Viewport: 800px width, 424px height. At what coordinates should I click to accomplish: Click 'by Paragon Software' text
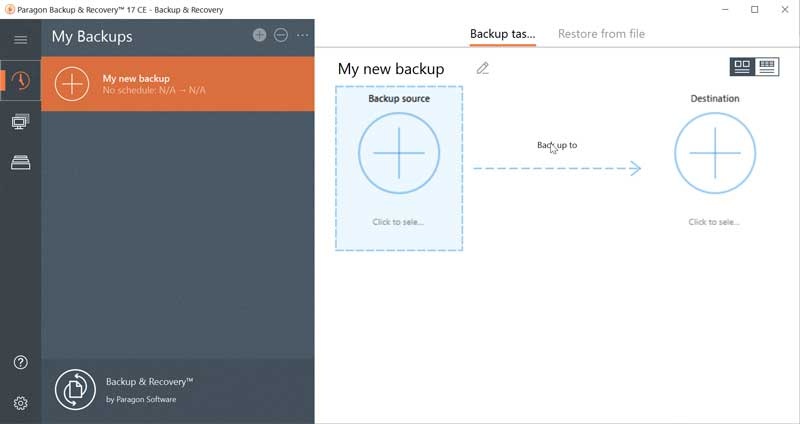pyautogui.click(x=141, y=400)
